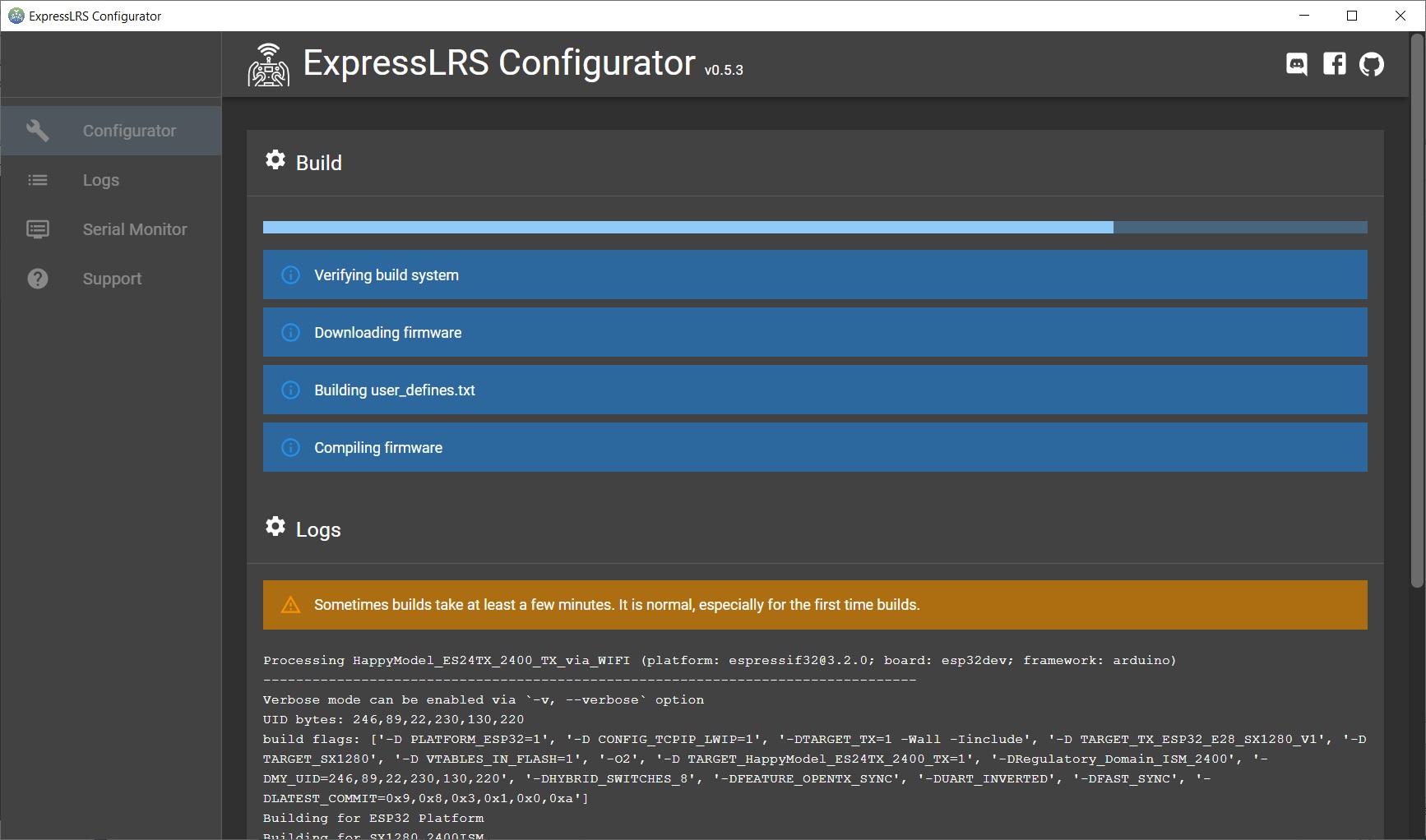Viewport: 1426px width, 840px height.
Task: Click the Compiling firmware step text
Action: point(378,448)
